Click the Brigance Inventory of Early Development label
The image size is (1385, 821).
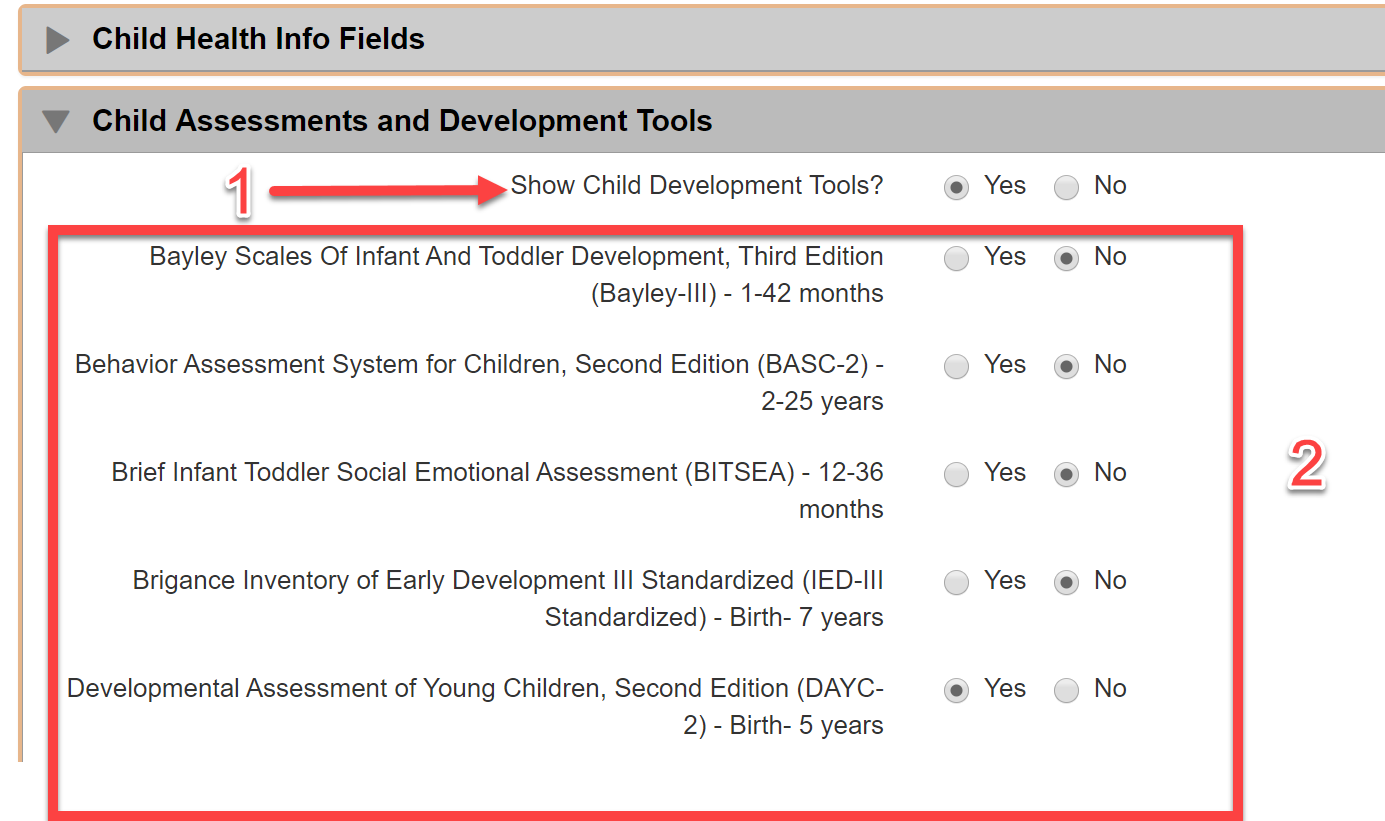point(508,599)
